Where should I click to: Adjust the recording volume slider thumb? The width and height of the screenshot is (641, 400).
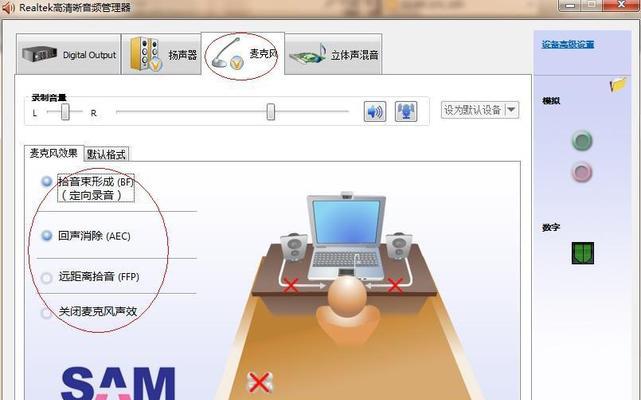point(271,112)
